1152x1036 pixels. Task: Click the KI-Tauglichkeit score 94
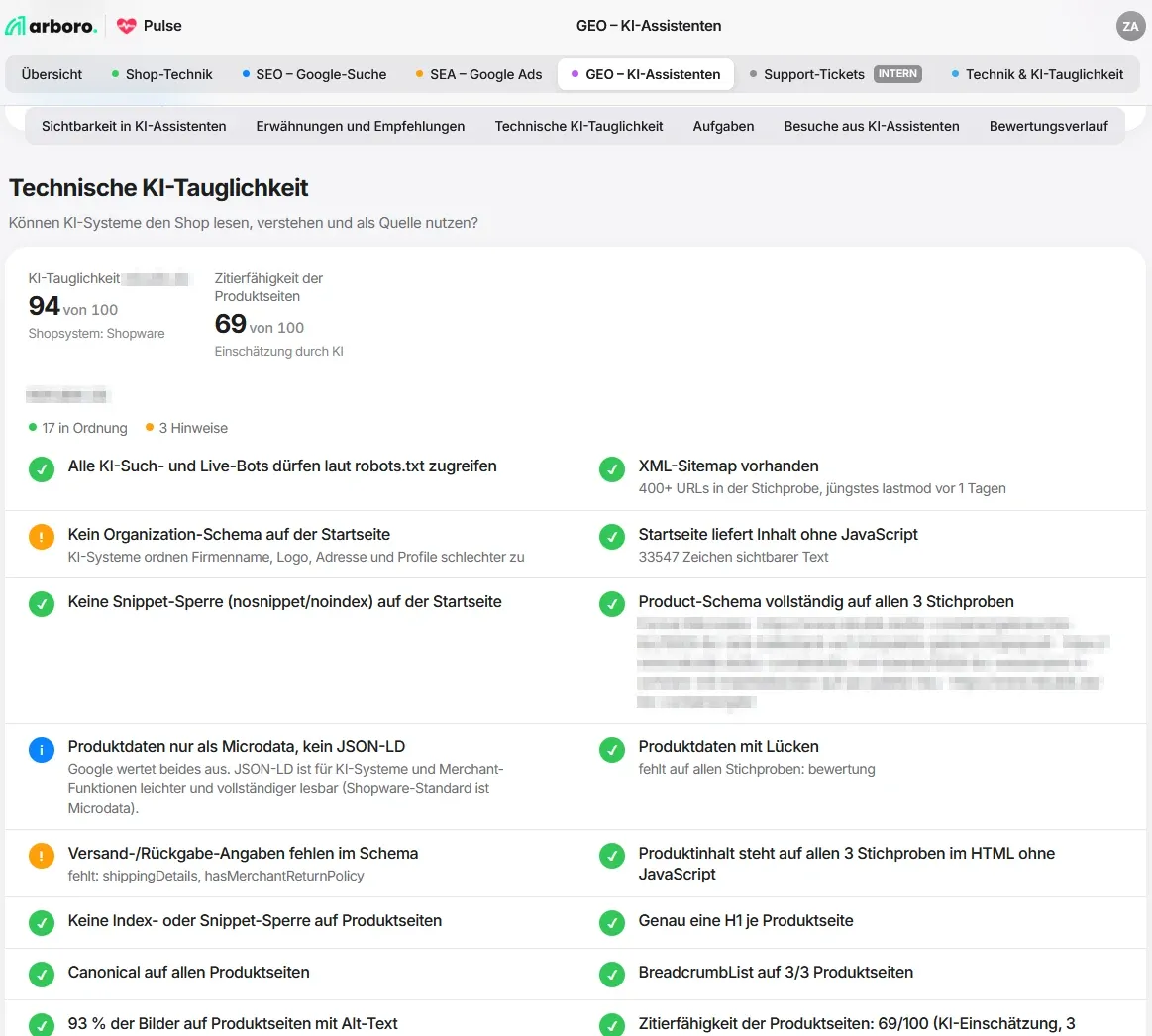point(45,306)
